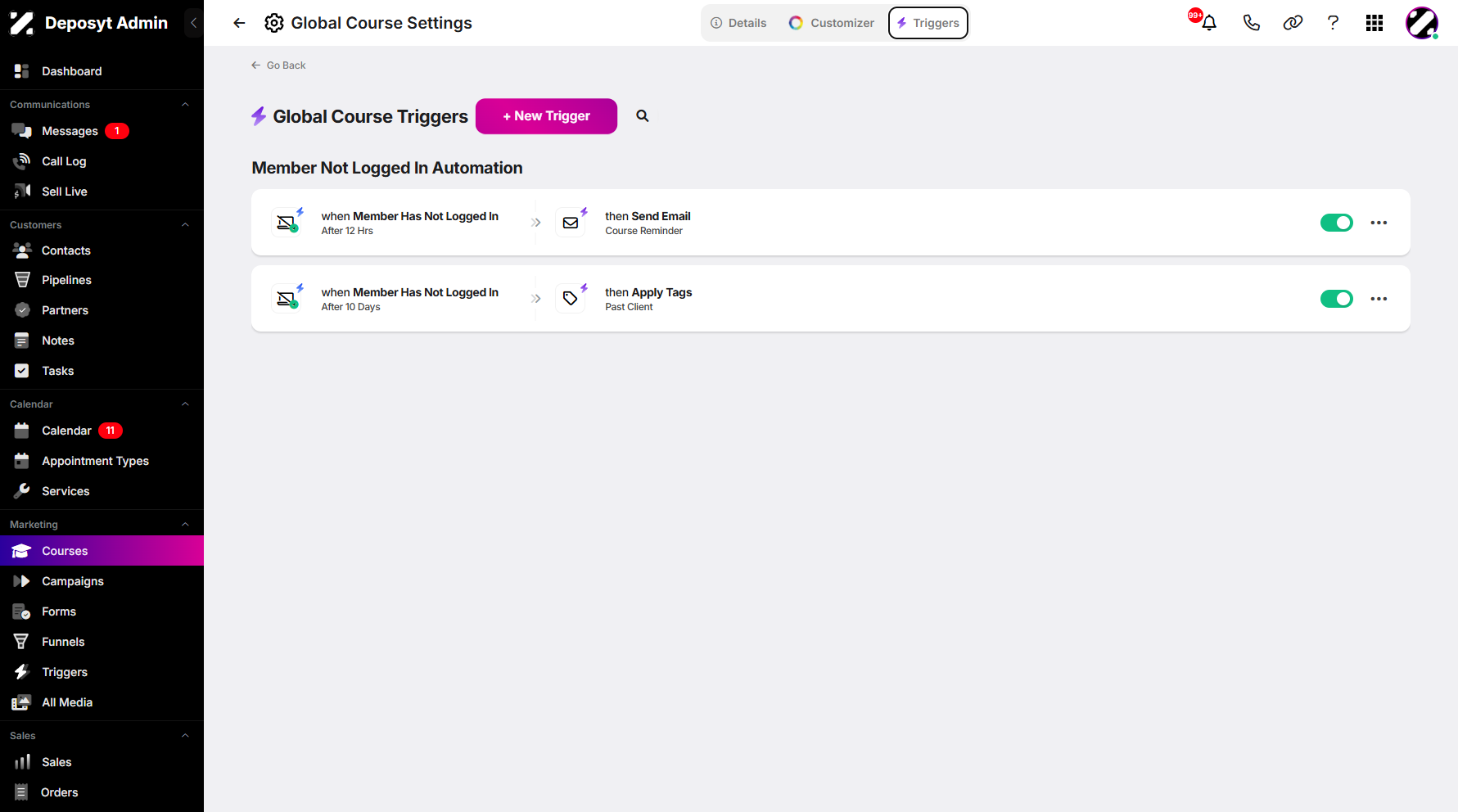Image resolution: width=1458 pixels, height=812 pixels.
Task: Click the Go Back link
Action: 278,65
